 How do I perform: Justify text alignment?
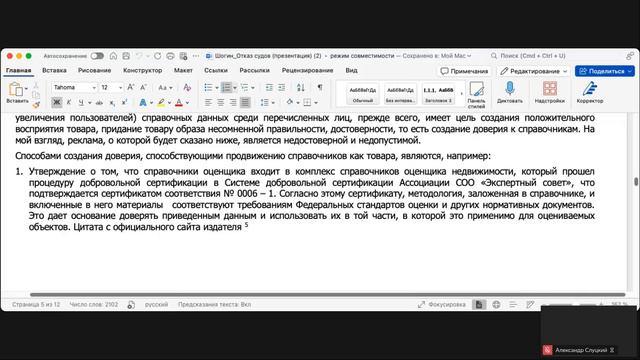(245, 102)
